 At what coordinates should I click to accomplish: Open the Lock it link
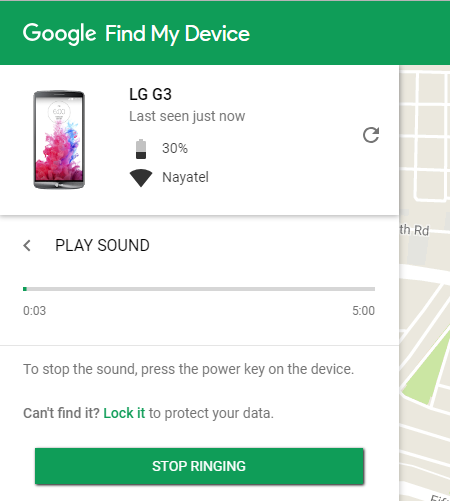(124, 413)
